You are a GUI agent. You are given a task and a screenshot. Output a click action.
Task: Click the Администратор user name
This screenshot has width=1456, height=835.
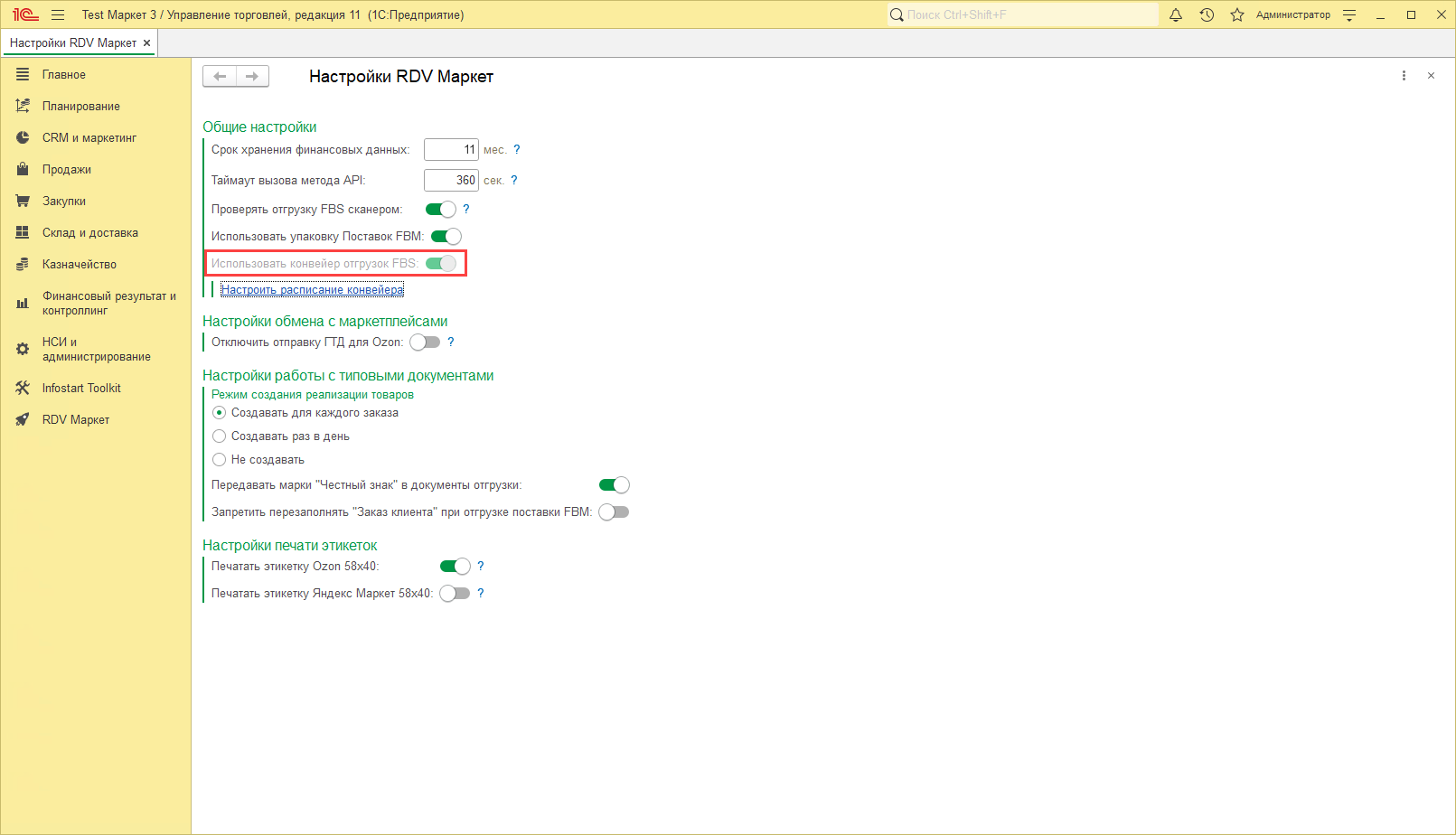(x=1293, y=14)
